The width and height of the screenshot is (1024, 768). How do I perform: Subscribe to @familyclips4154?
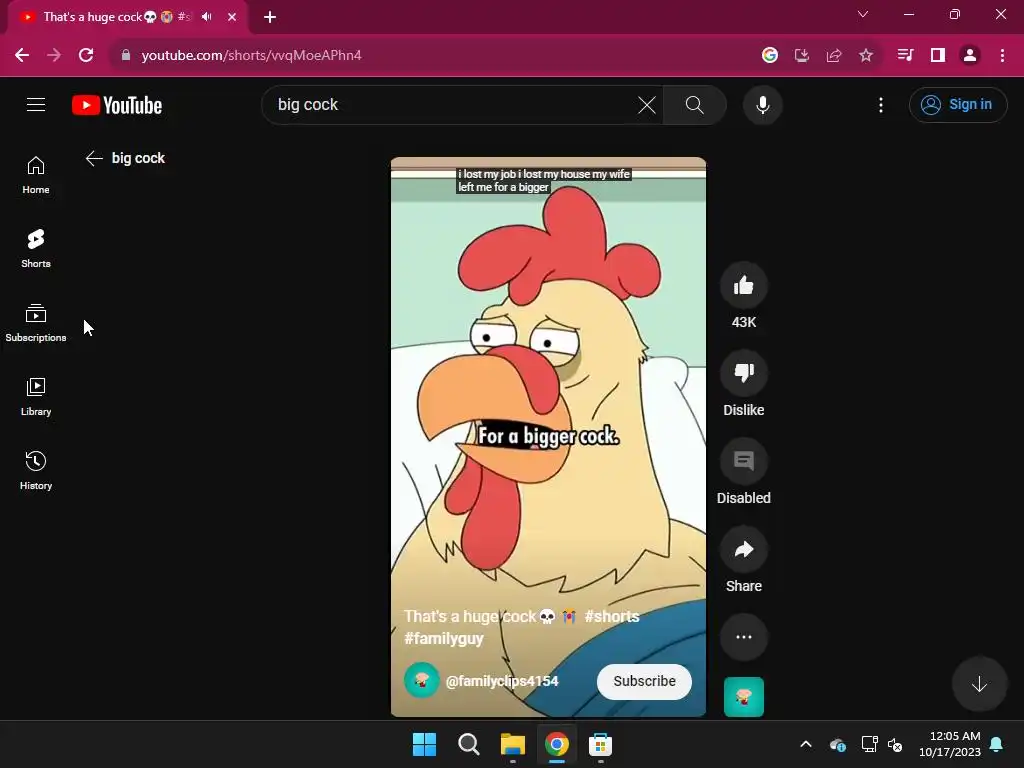(x=644, y=681)
